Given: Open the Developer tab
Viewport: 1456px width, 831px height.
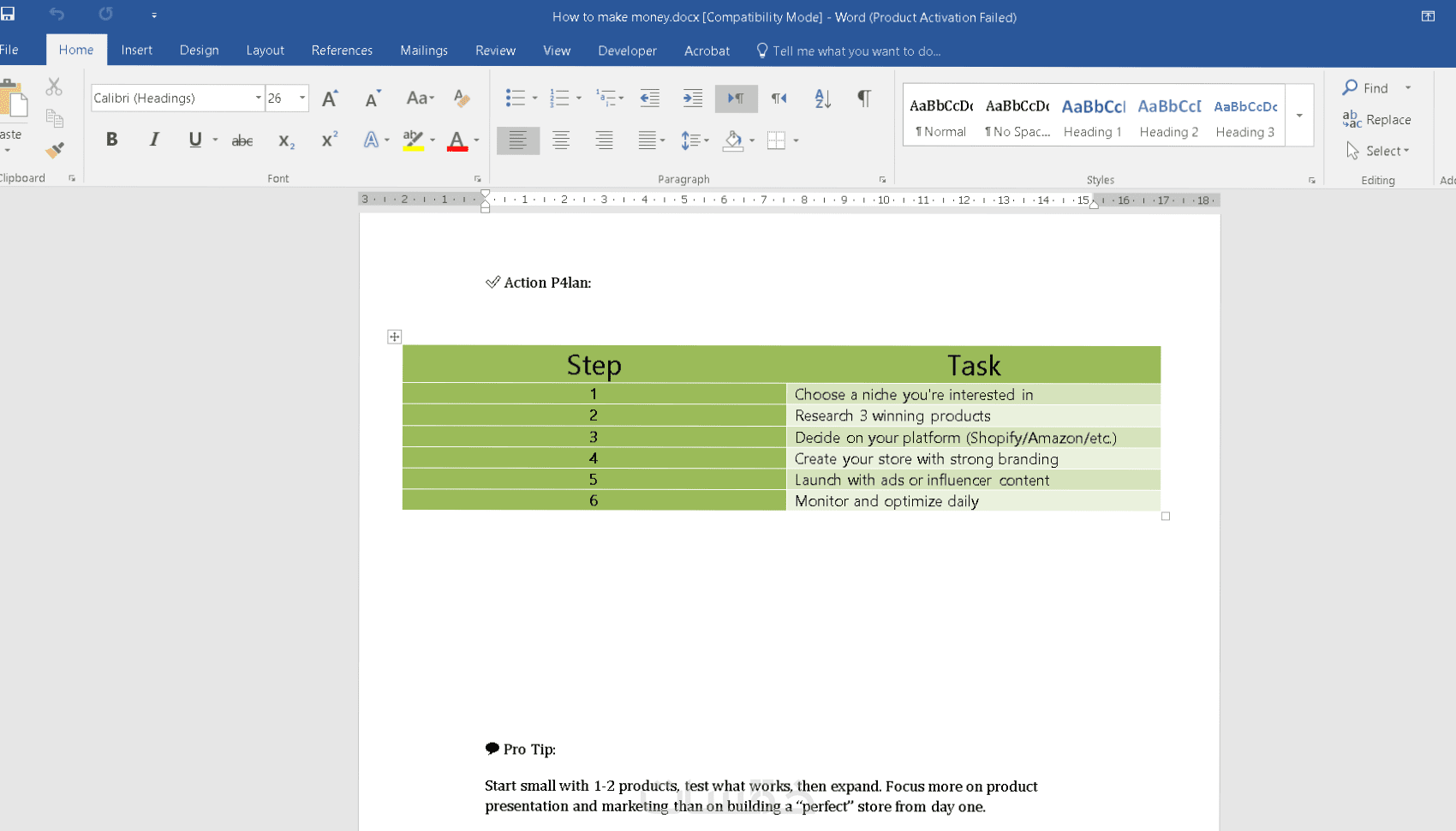Looking at the screenshot, I should (628, 51).
